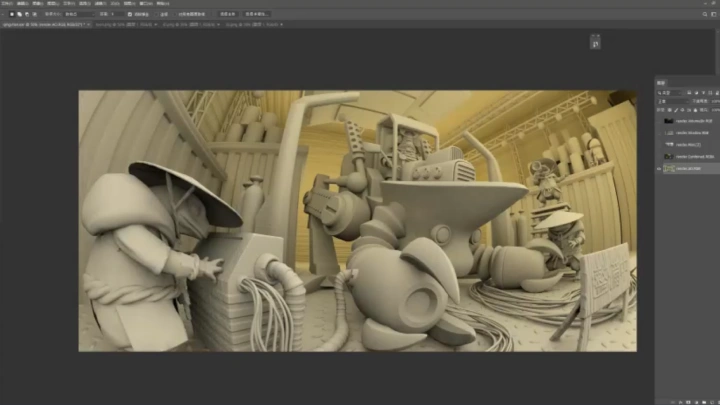720x405 pixels.
Task: Open the 图层 Layer menu
Action: pyautogui.click(x=53, y=4)
